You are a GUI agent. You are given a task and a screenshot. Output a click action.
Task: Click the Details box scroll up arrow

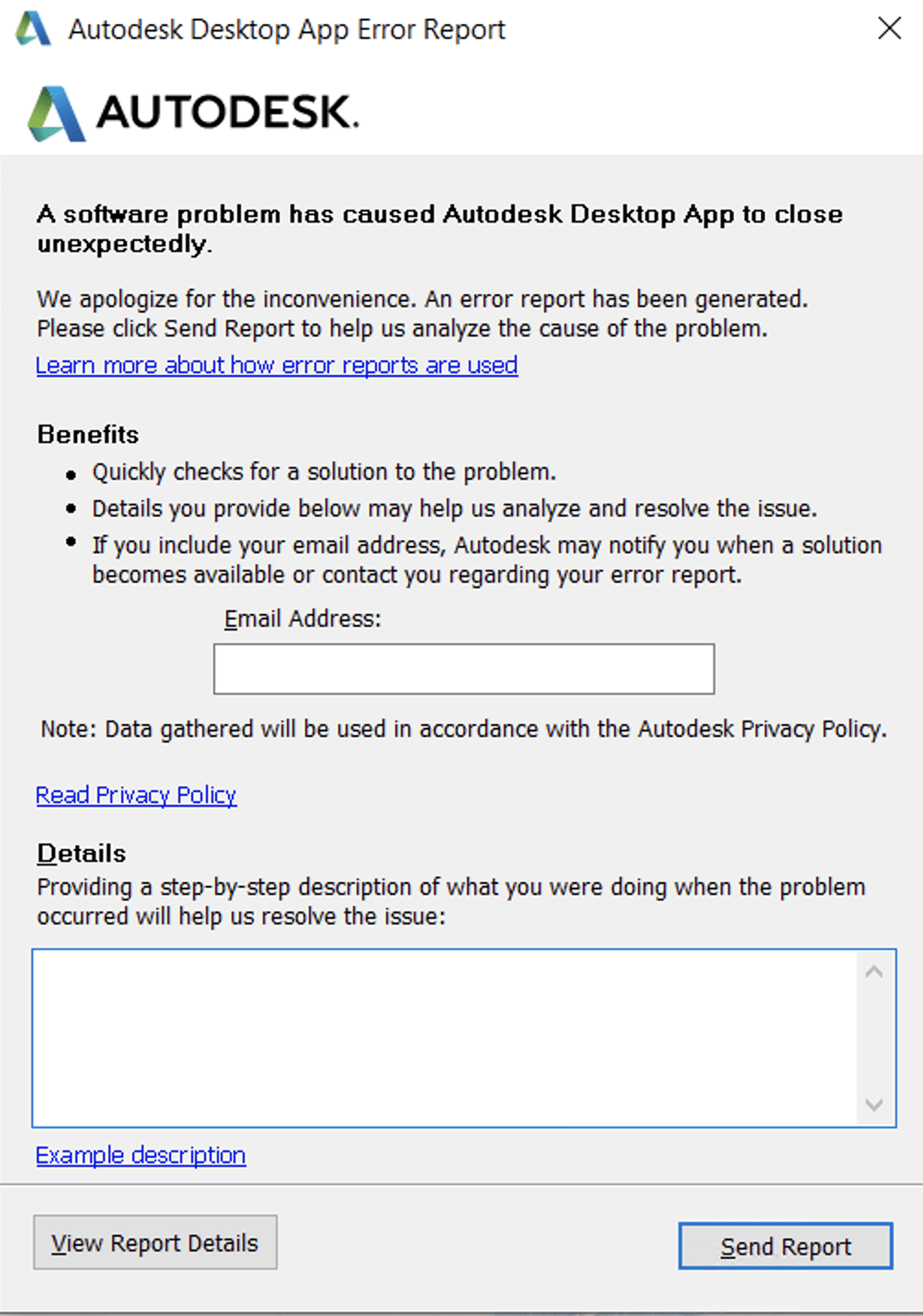point(874,971)
